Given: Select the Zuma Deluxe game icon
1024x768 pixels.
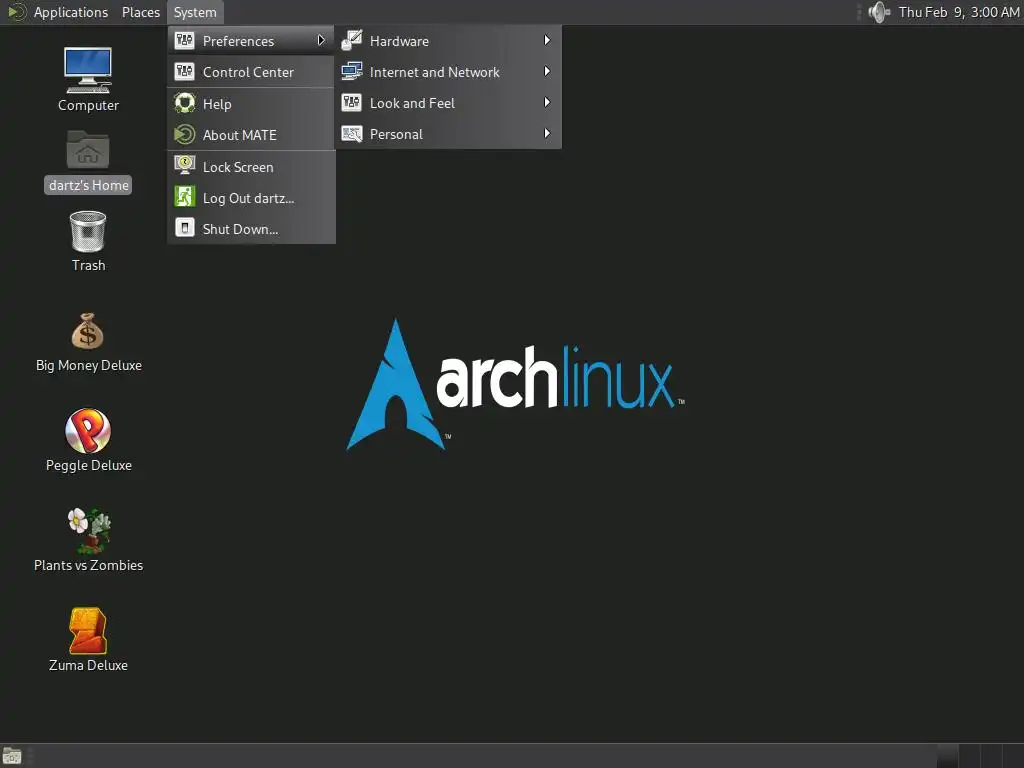Looking at the screenshot, I should coord(88,631).
